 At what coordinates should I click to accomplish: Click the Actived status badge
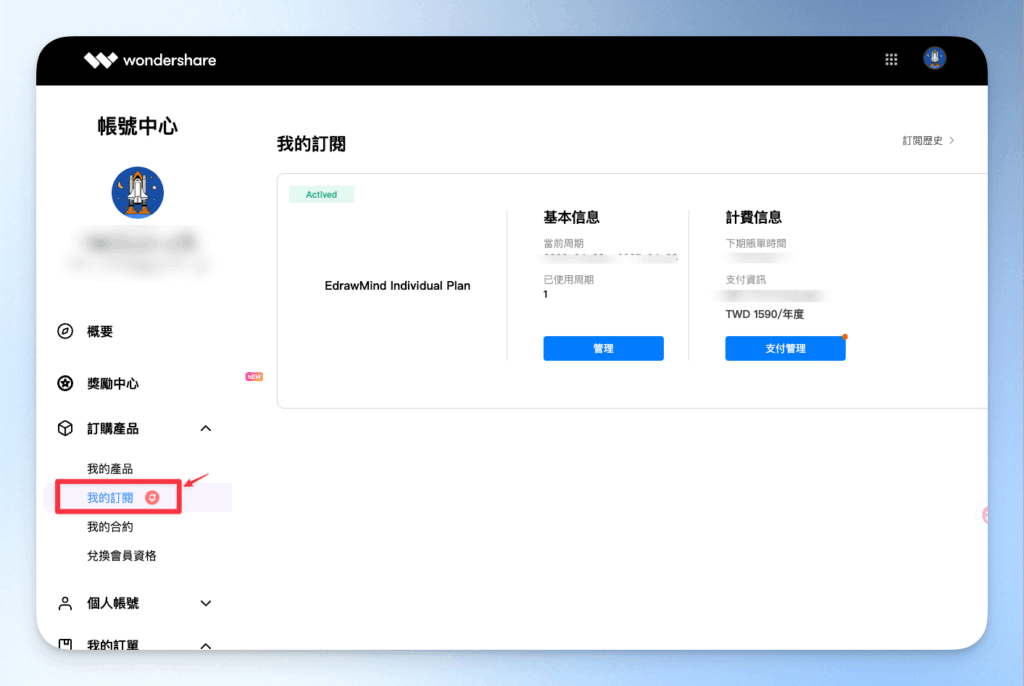pos(321,195)
